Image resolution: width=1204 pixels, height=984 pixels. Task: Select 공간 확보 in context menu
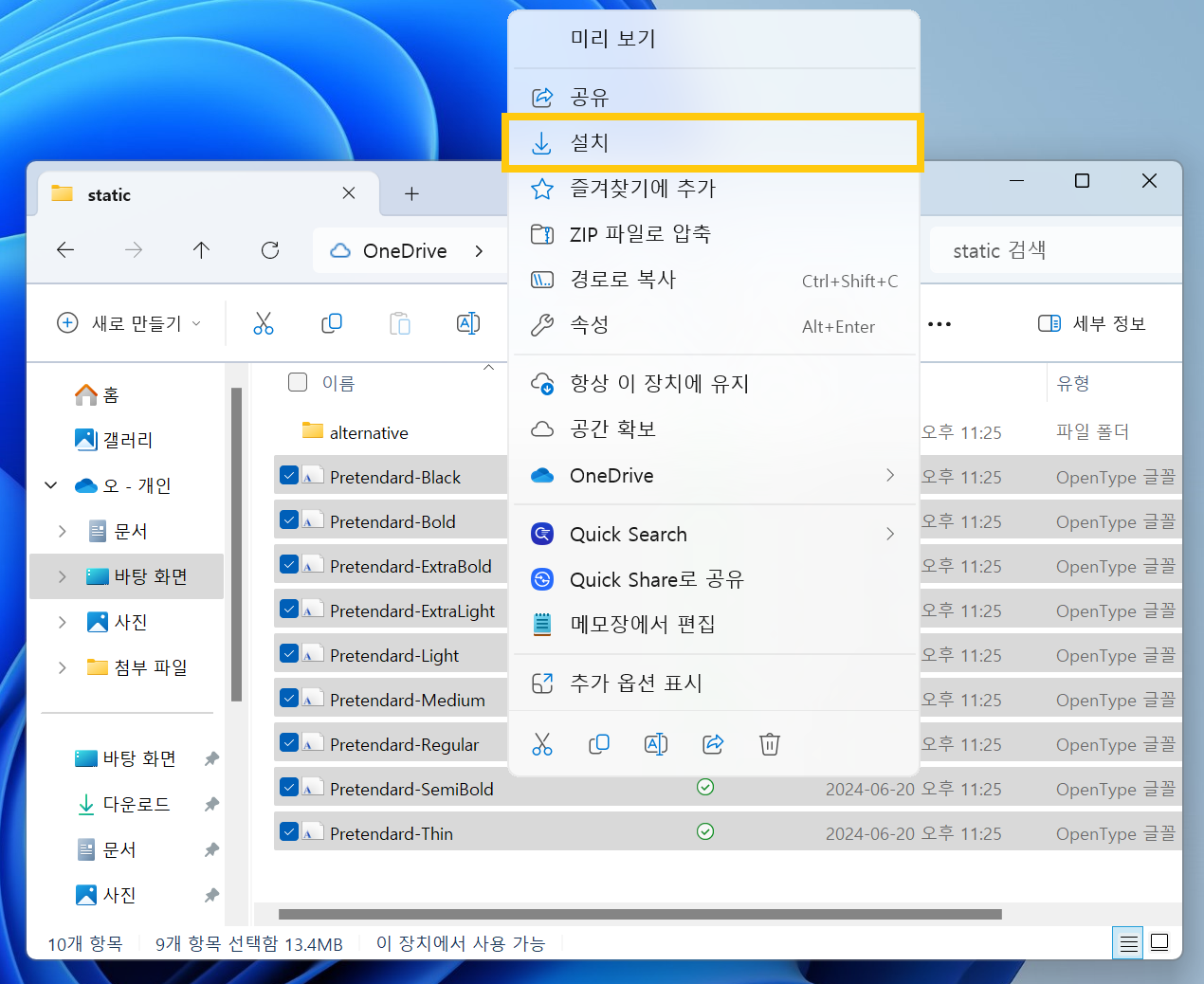pyautogui.click(x=714, y=429)
